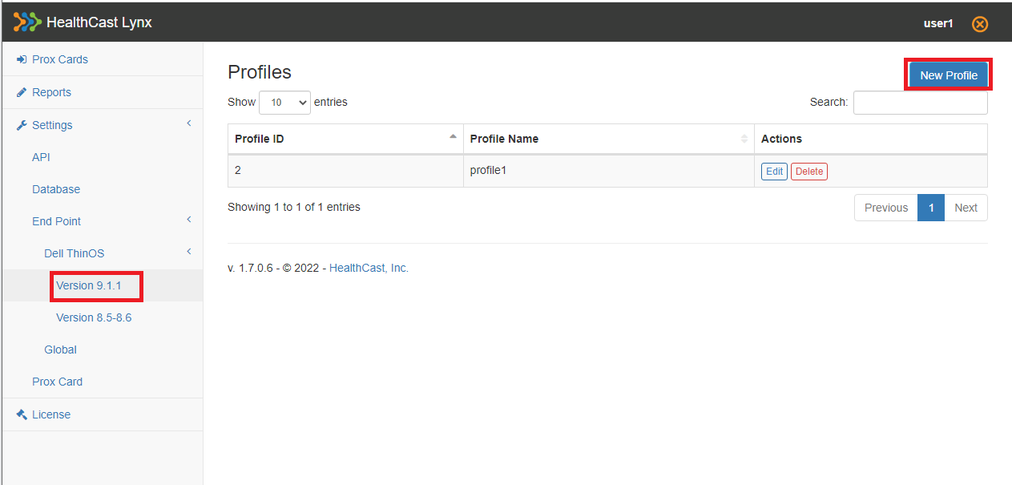Focus the Search input field
The height and width of the screenshot is (485, 1012).
(x=920, y=102)
